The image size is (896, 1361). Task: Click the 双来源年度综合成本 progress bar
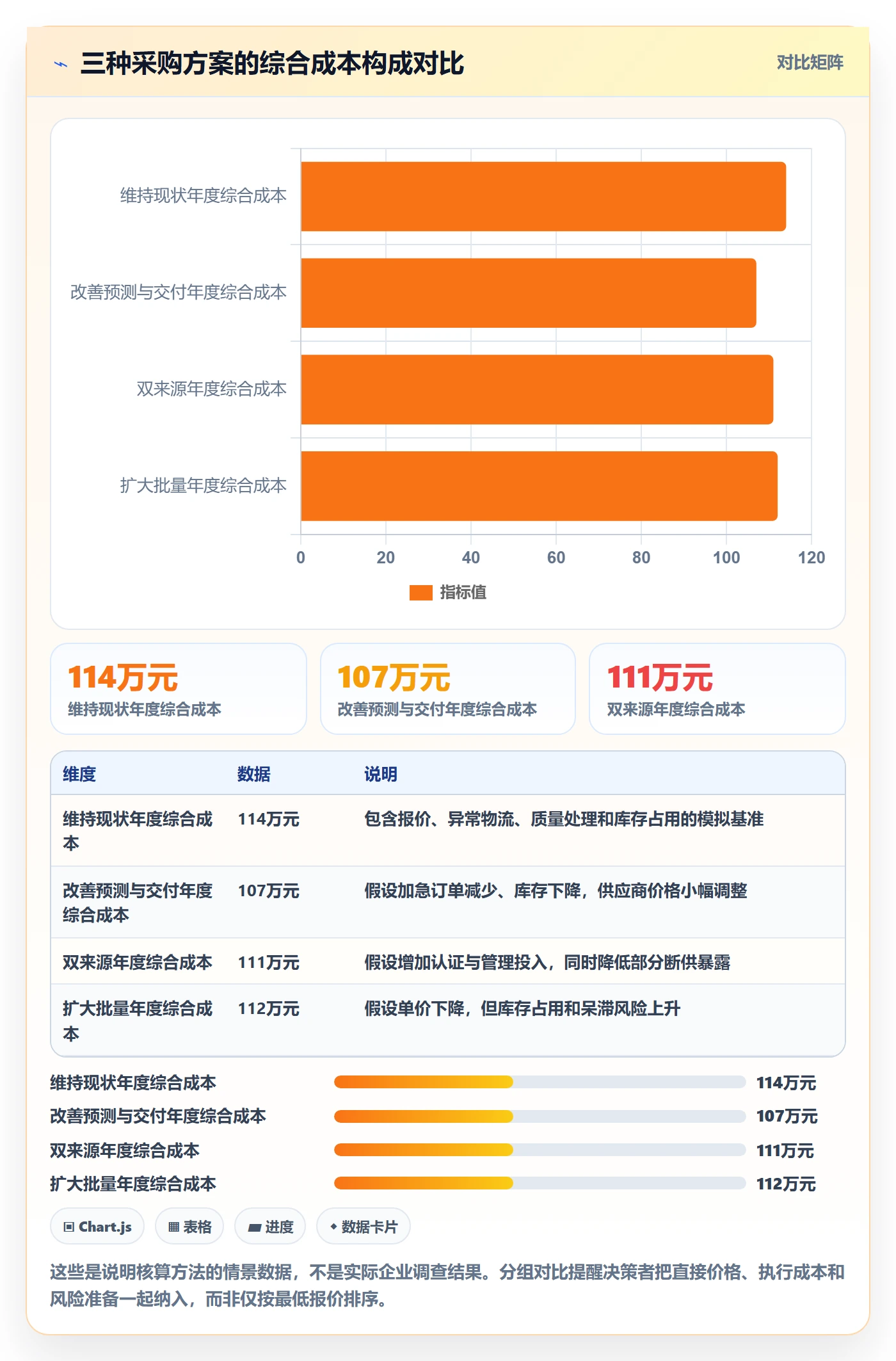click(540, 1150)
